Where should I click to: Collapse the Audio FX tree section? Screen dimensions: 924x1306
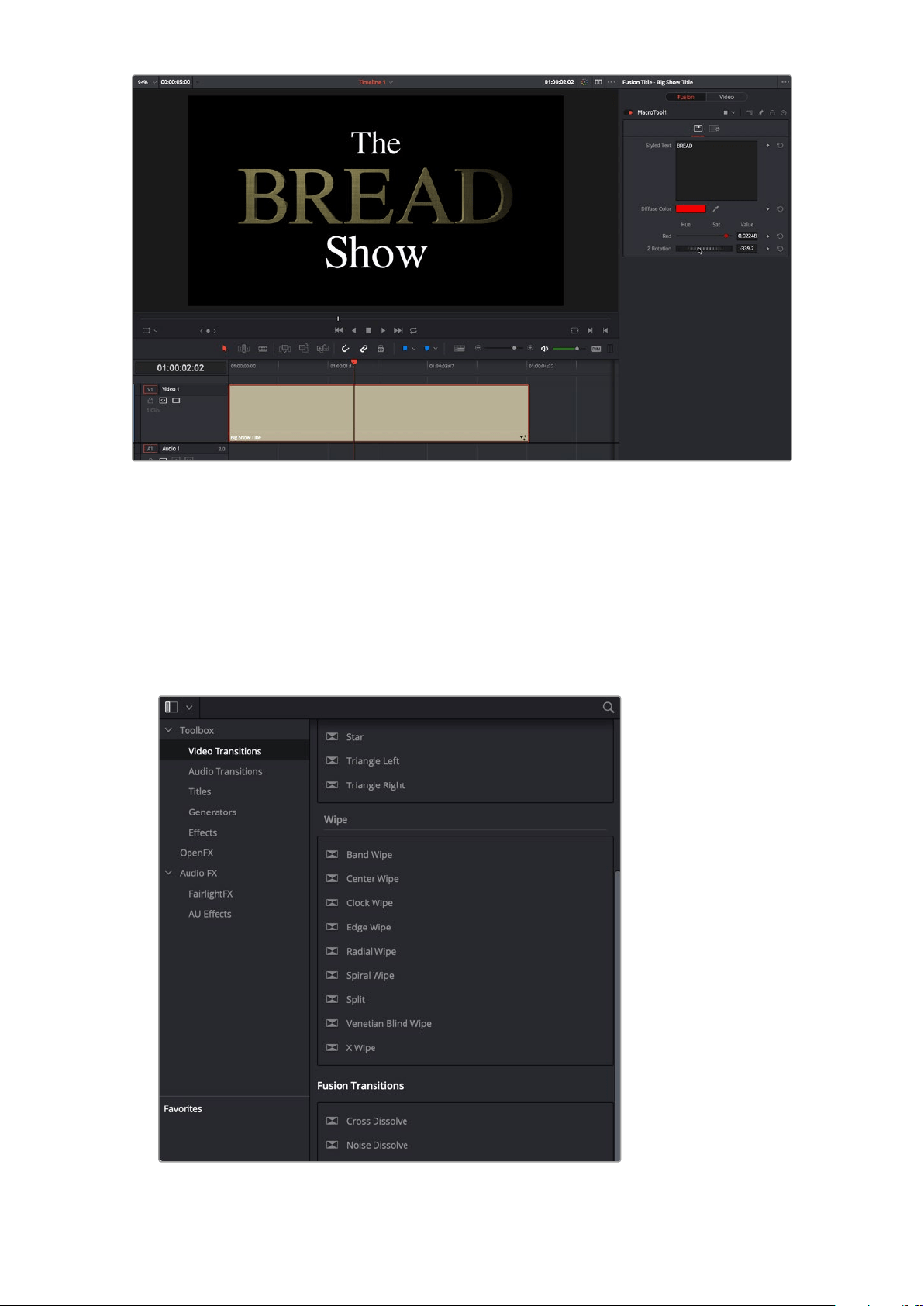(169, 873)
